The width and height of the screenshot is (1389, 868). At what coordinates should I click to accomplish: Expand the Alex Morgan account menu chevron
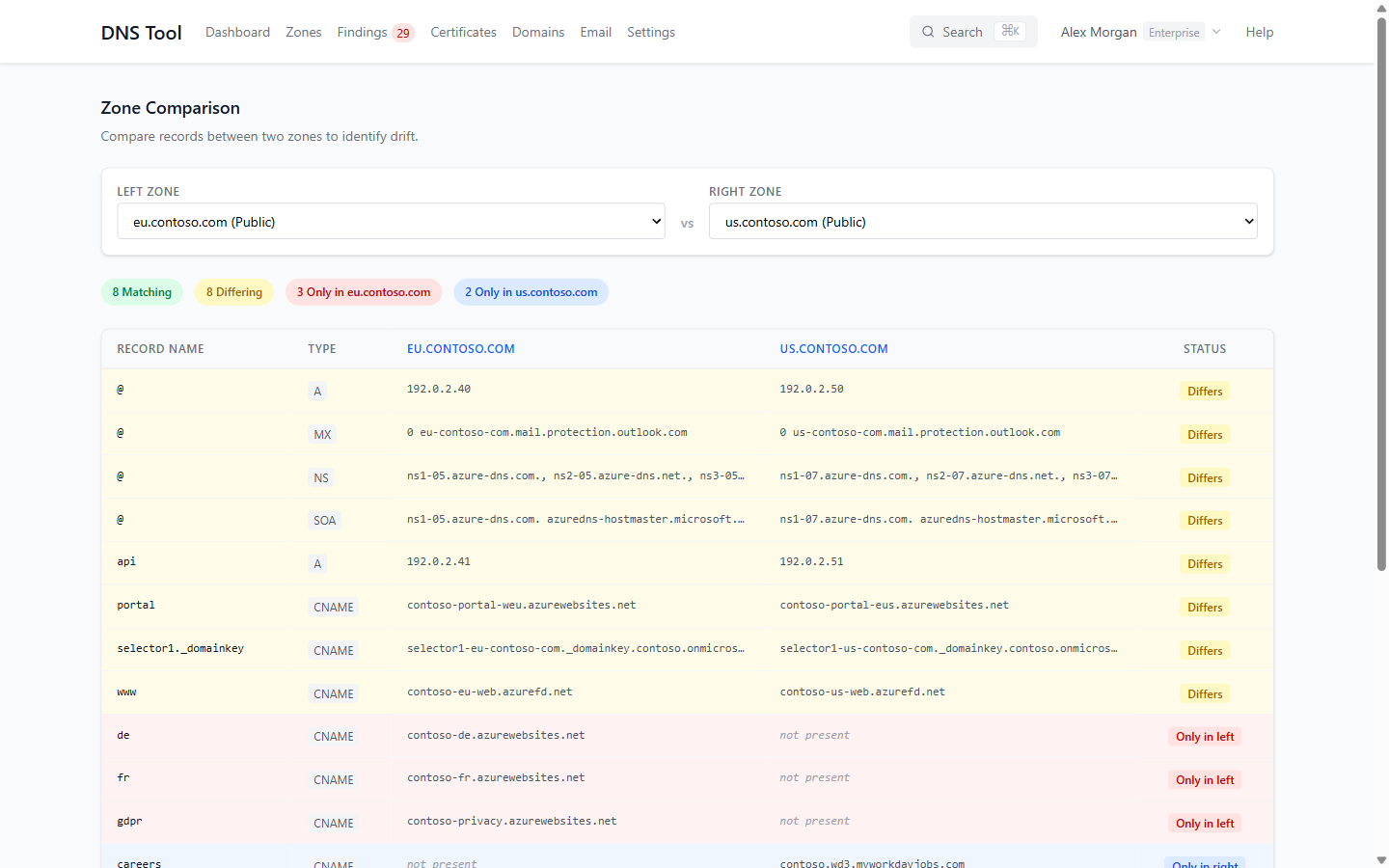[x=1216, y=32]
